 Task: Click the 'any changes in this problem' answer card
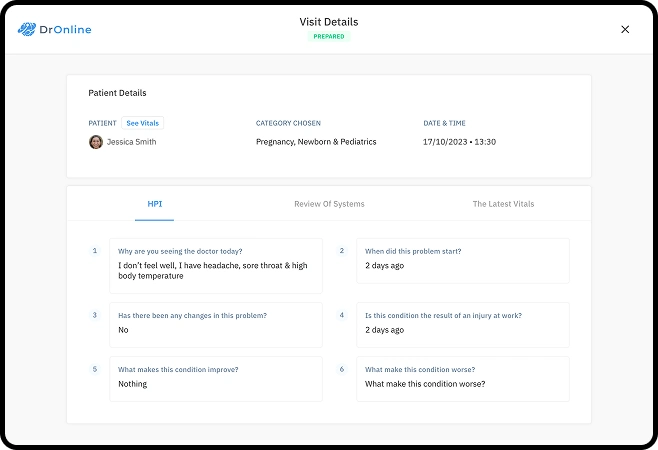tap(216, 325)
